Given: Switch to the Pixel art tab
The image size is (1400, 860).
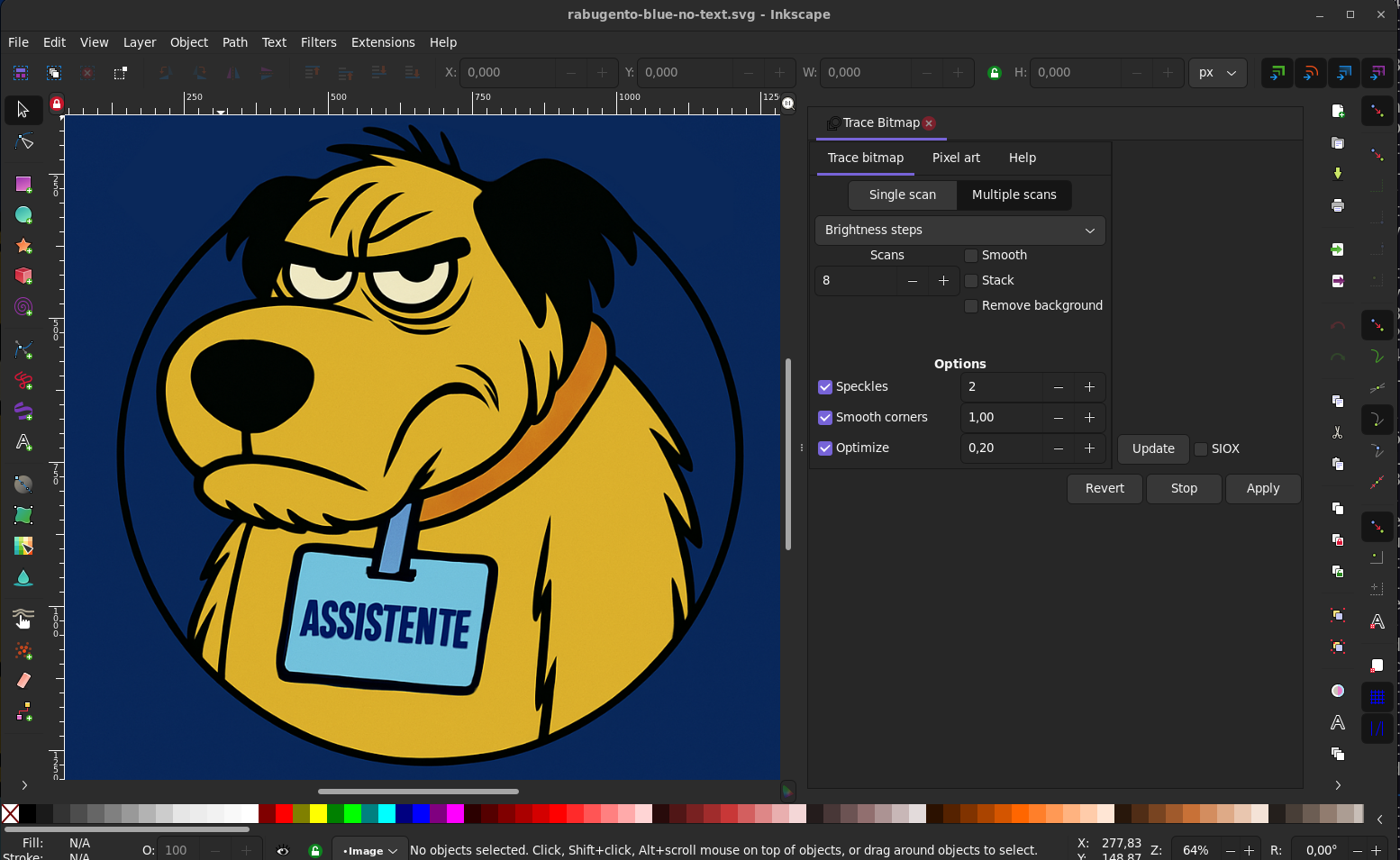Looking at the screenshot, I should point(956,158).
